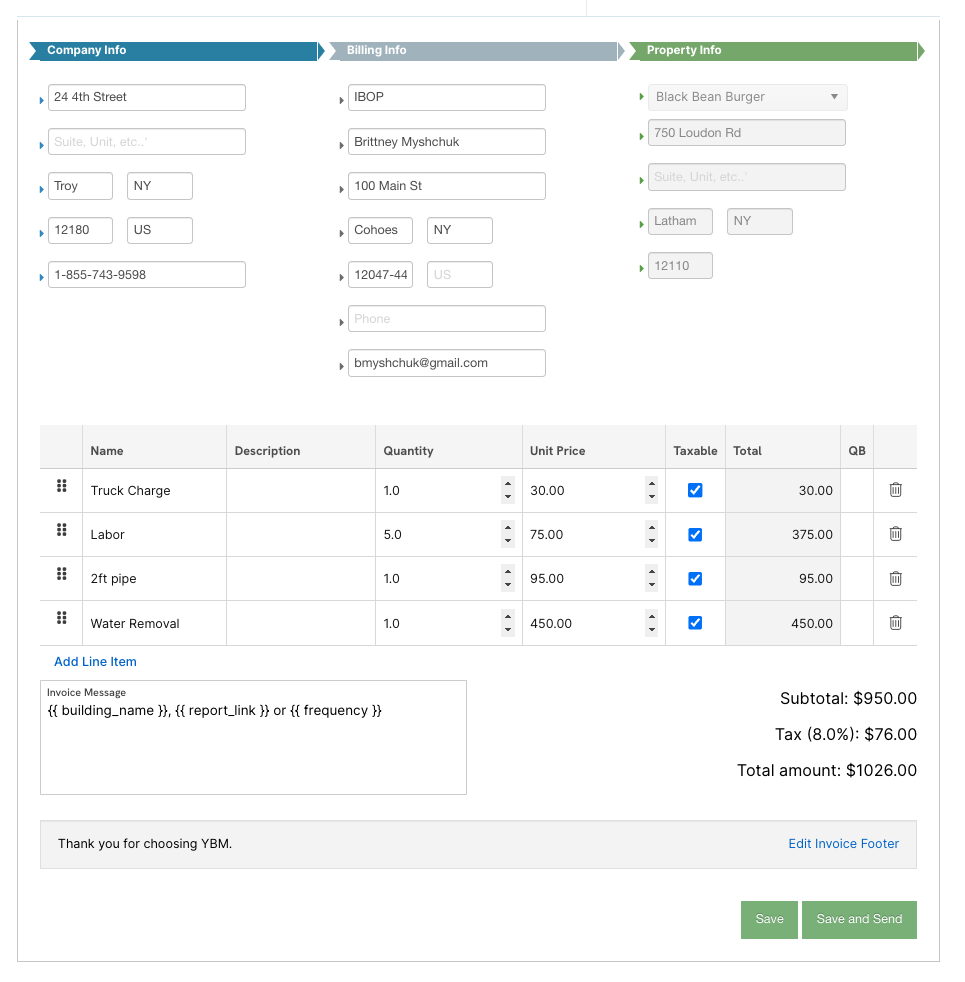Click trash icon for 2ft pipe row
Screen dimensions: 965x982
pos(895,579)
